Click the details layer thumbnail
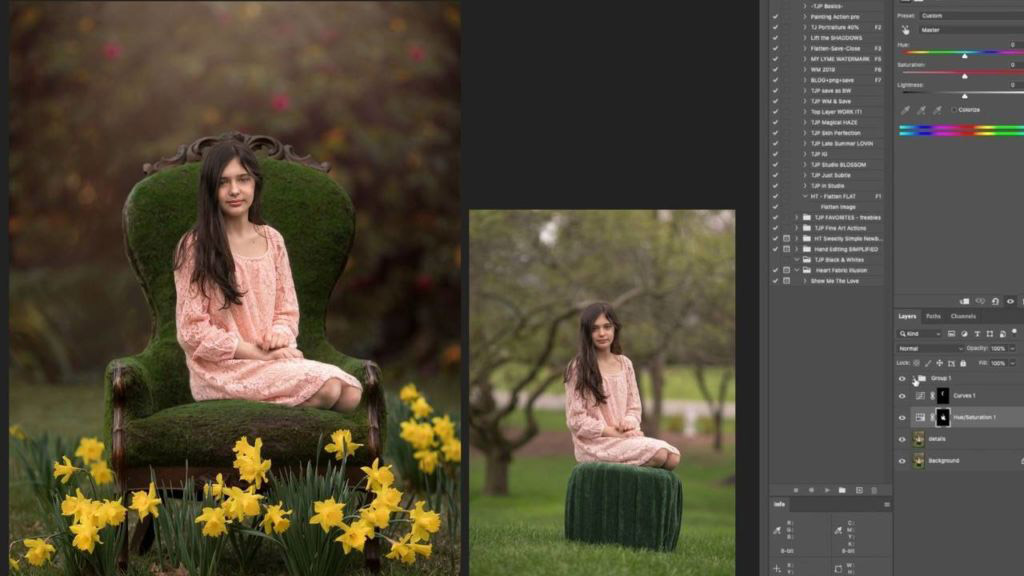The height and width of the screenshot is (576, 1024). pyautogui.click(x=919, y=440)
